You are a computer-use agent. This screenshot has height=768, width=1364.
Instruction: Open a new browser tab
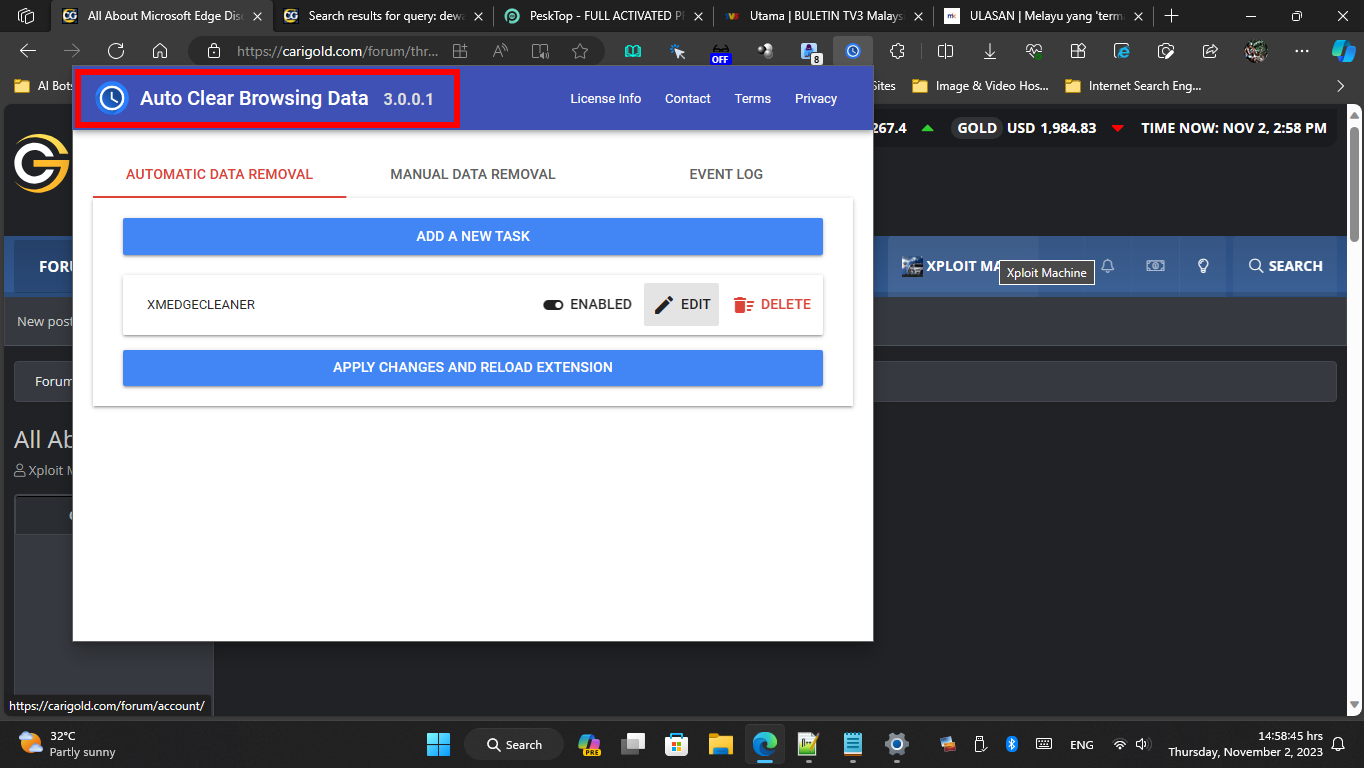coord(1172,16)
